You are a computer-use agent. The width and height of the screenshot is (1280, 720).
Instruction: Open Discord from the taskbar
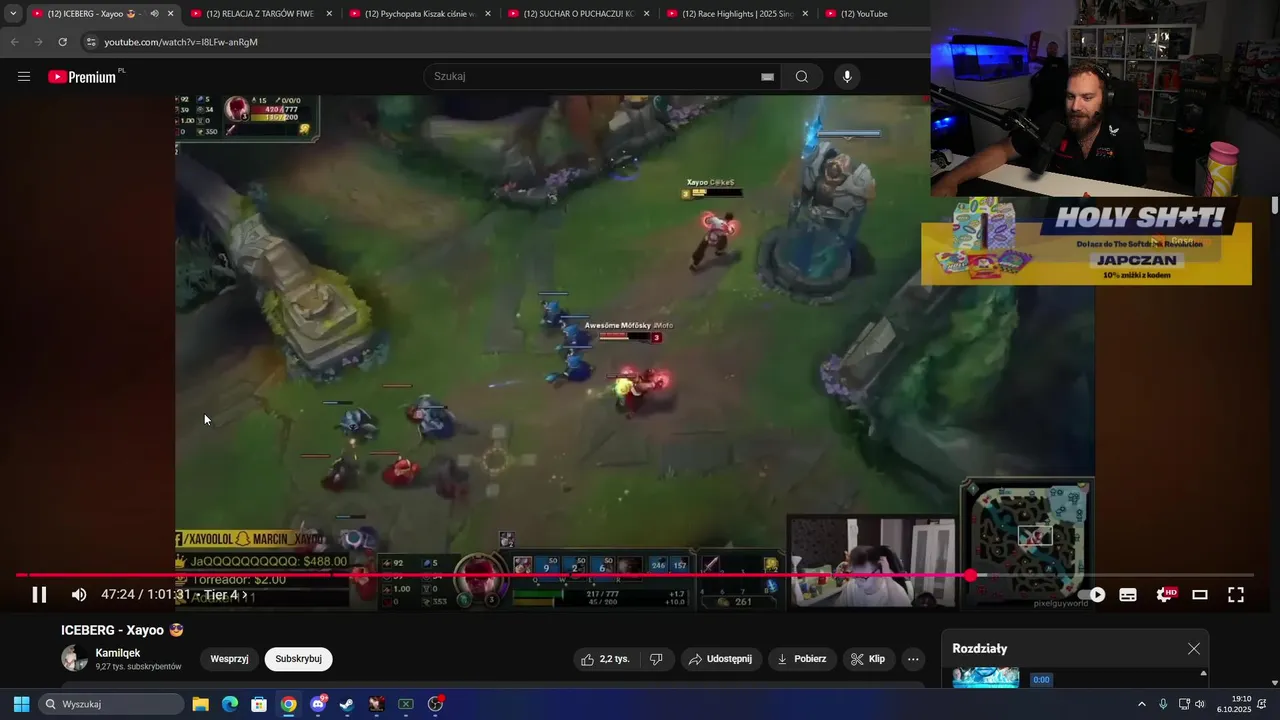tap(318, 704)
